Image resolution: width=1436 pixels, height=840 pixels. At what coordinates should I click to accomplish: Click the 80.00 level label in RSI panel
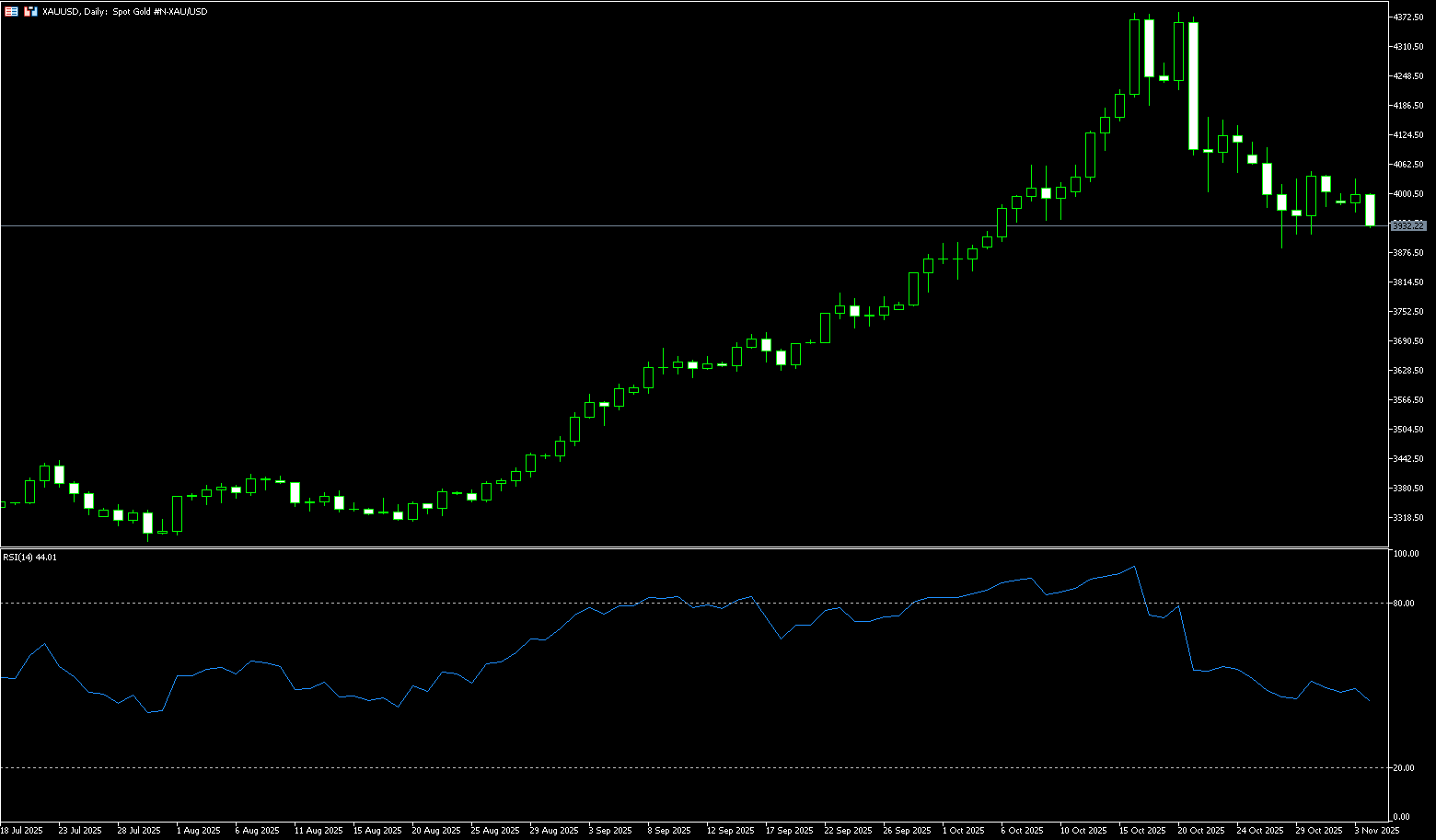[x=1405, y=604]
